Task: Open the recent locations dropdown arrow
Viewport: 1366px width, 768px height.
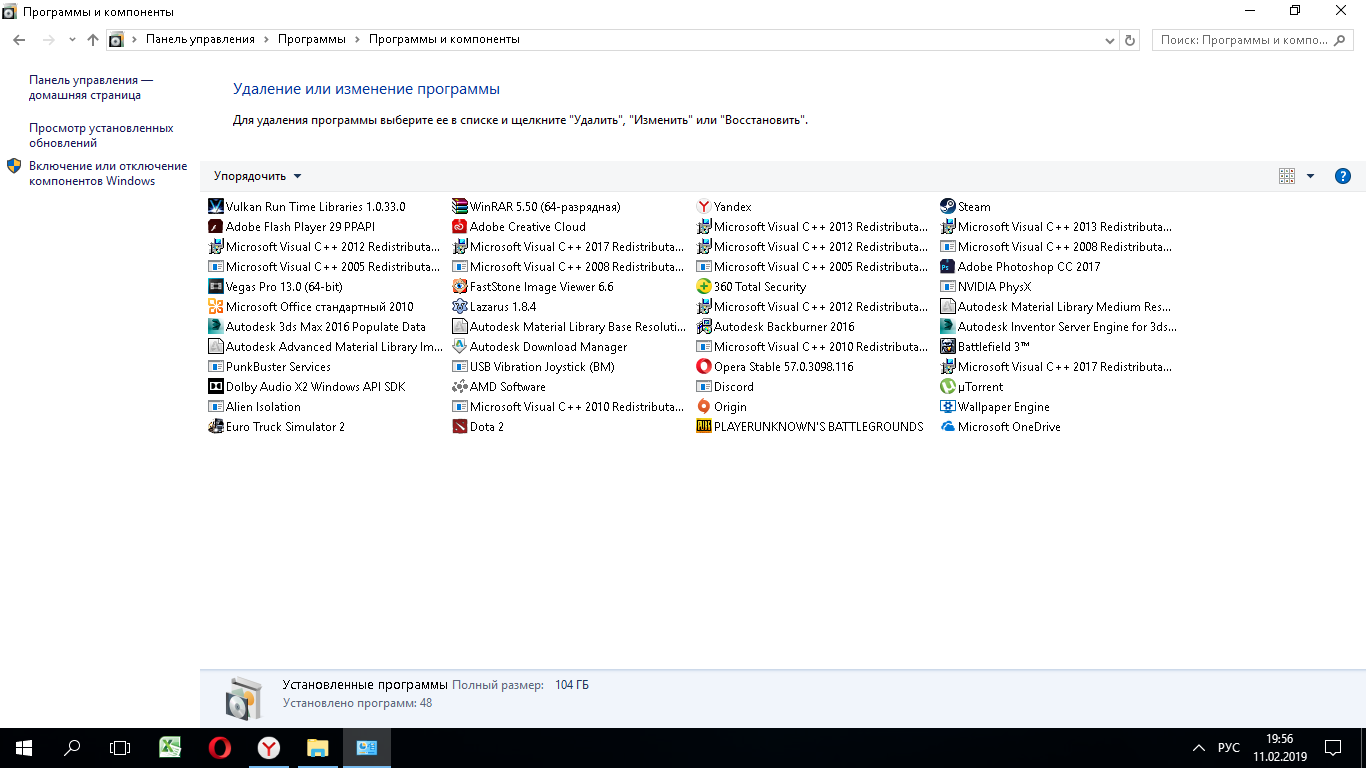Action: (x=72, y=40)
